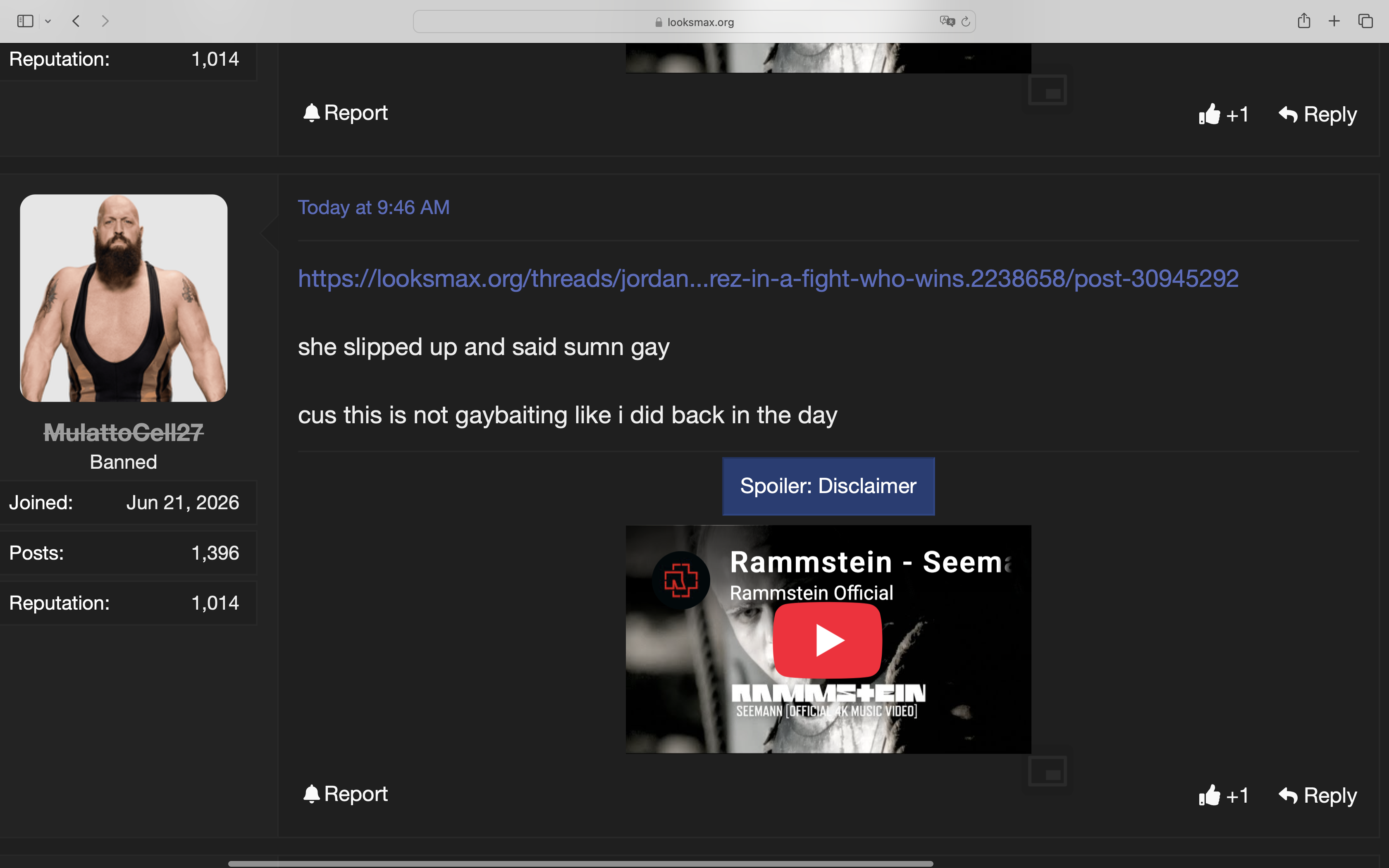Open the page translate icon
This screenshot has width=1389, height=868.
[x=947, y=21]
